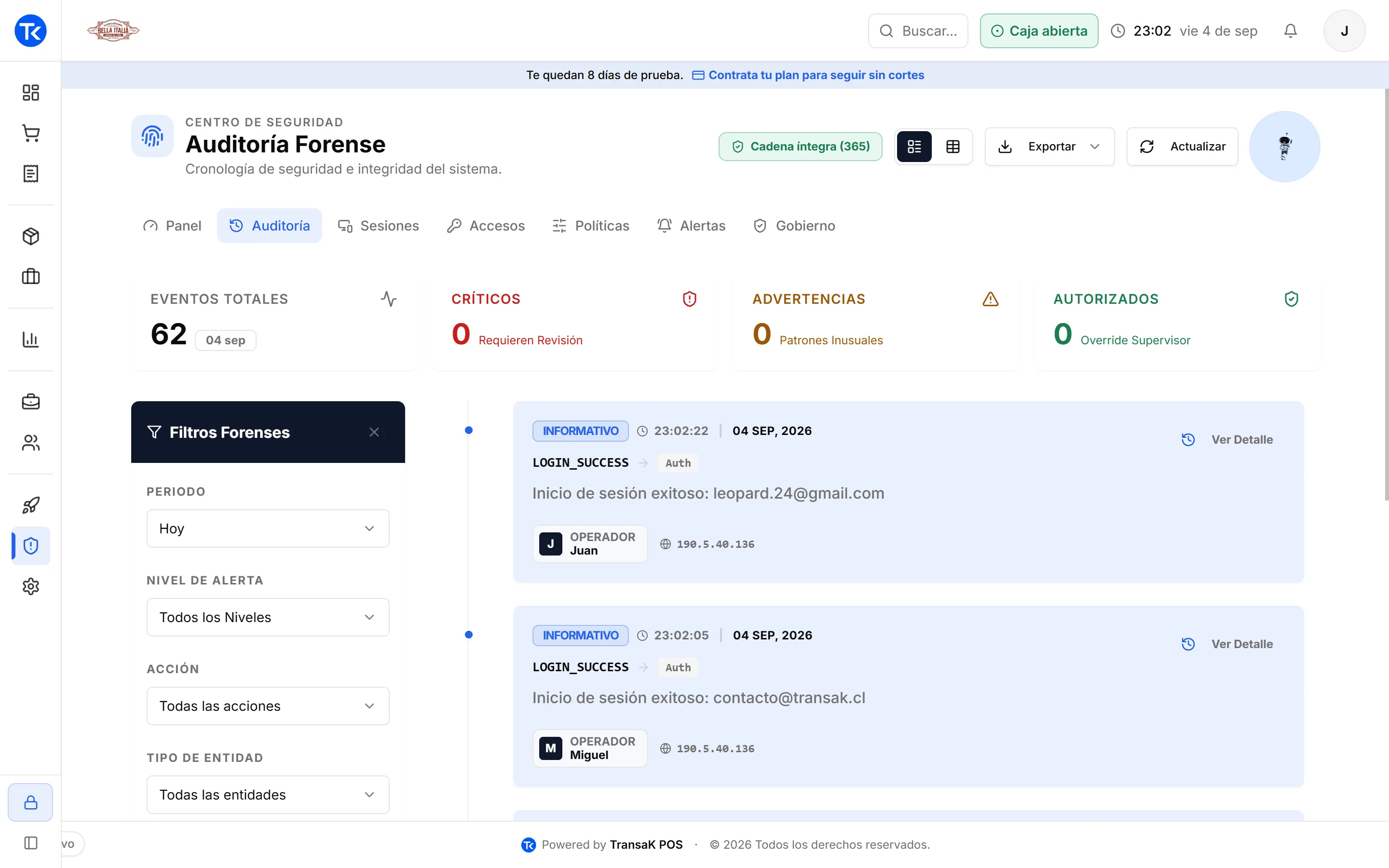
Task: Open the suitcase sidebar icon
Action: [x=30, y=277]
